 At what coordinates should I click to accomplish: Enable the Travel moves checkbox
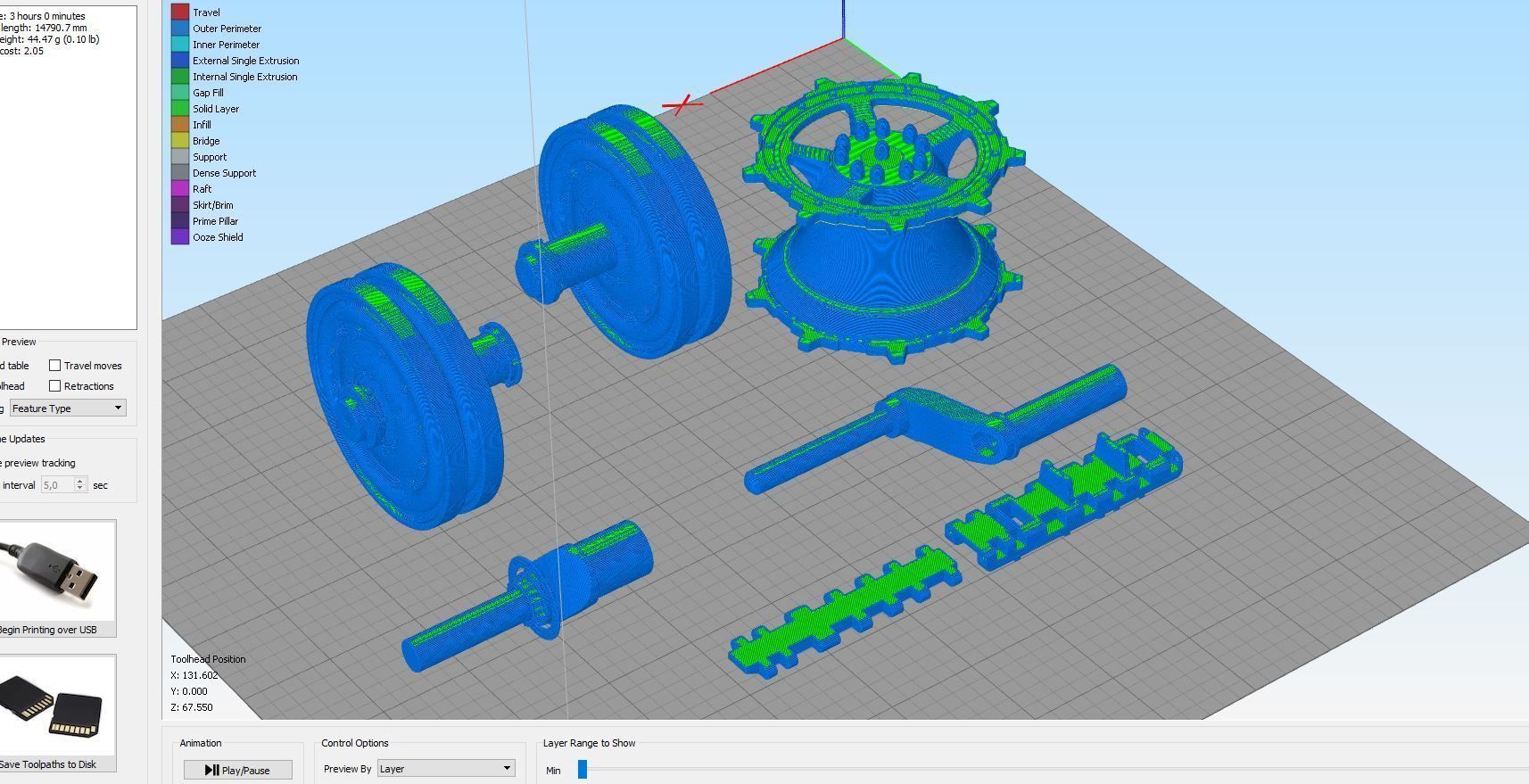coord(54,365)
